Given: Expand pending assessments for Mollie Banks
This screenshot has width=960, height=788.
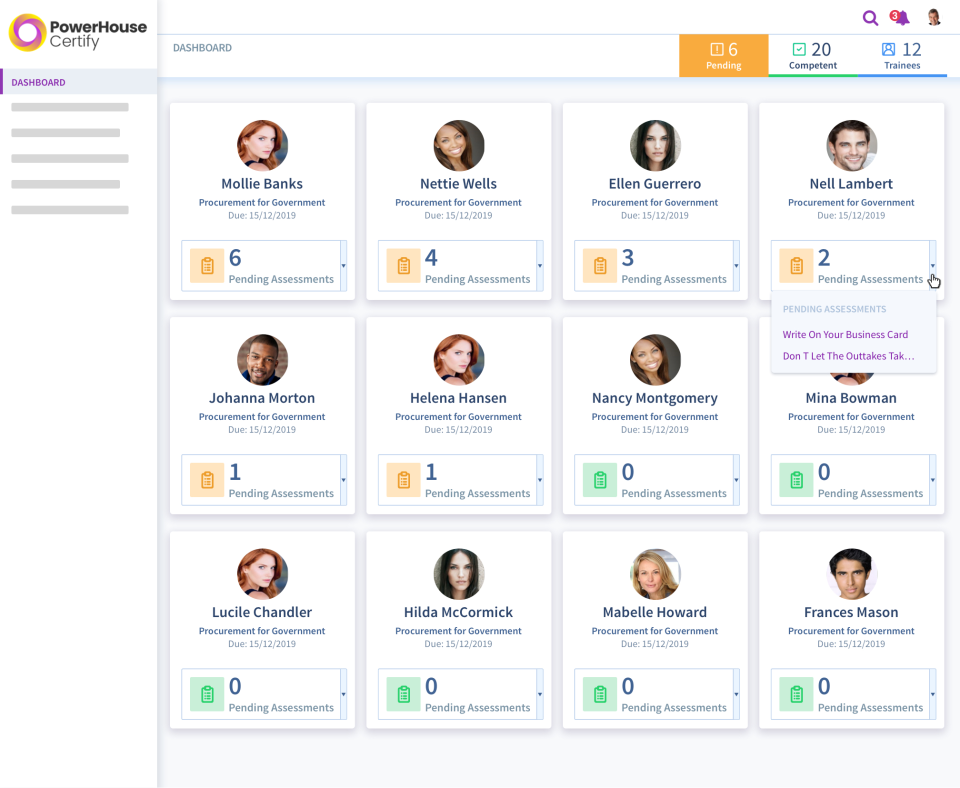Looking at the screenshot, I should click(343, 266).
